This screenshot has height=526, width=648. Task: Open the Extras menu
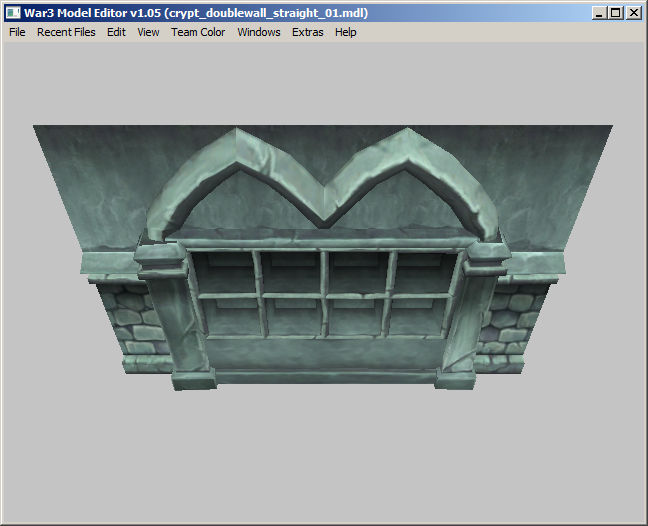click(307, 32)
